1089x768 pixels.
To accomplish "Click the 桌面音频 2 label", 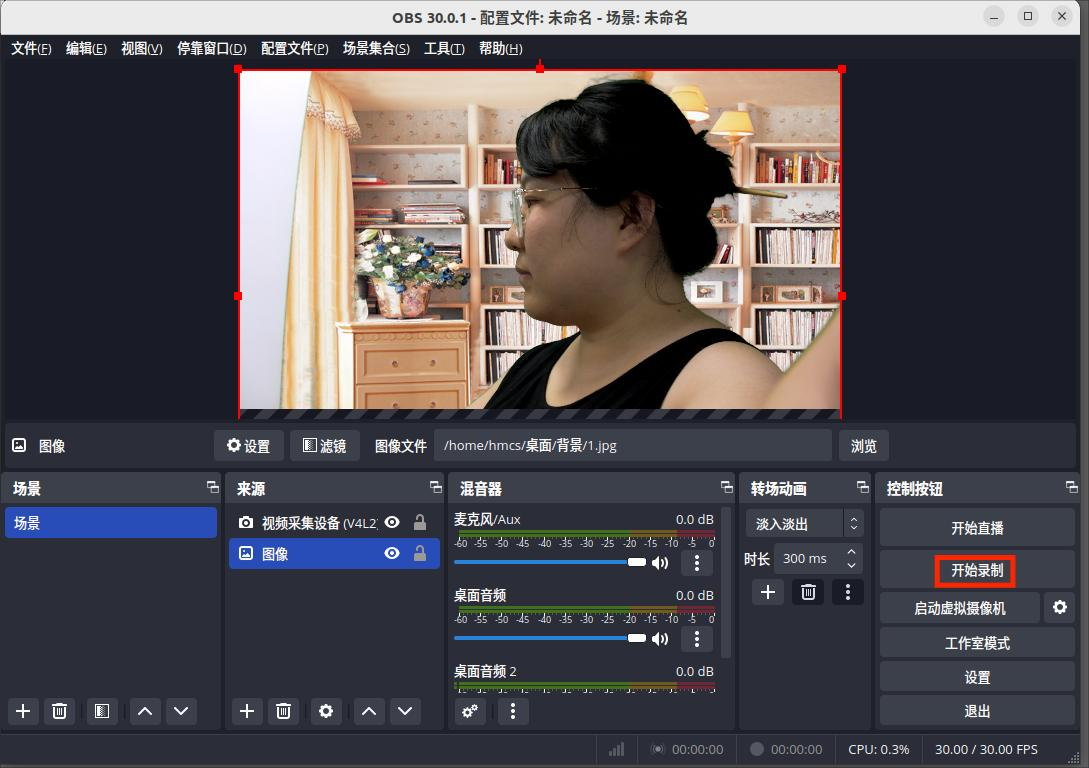I will pos(485,671).
